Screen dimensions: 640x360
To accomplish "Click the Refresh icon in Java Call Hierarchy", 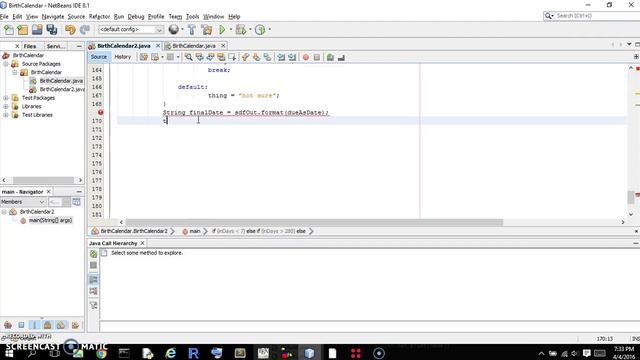I will point(93,254).
